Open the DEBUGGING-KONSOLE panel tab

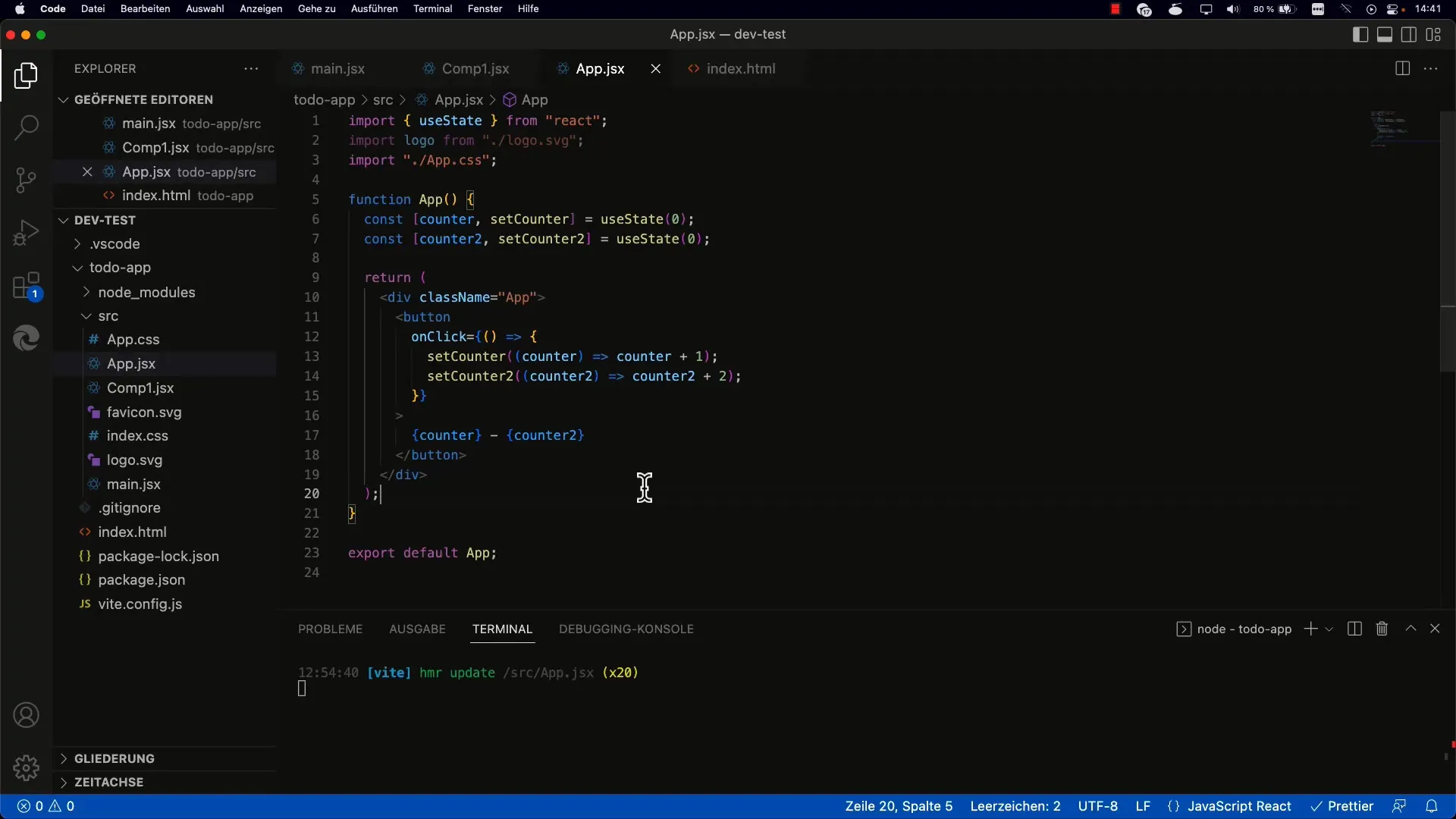626,629
